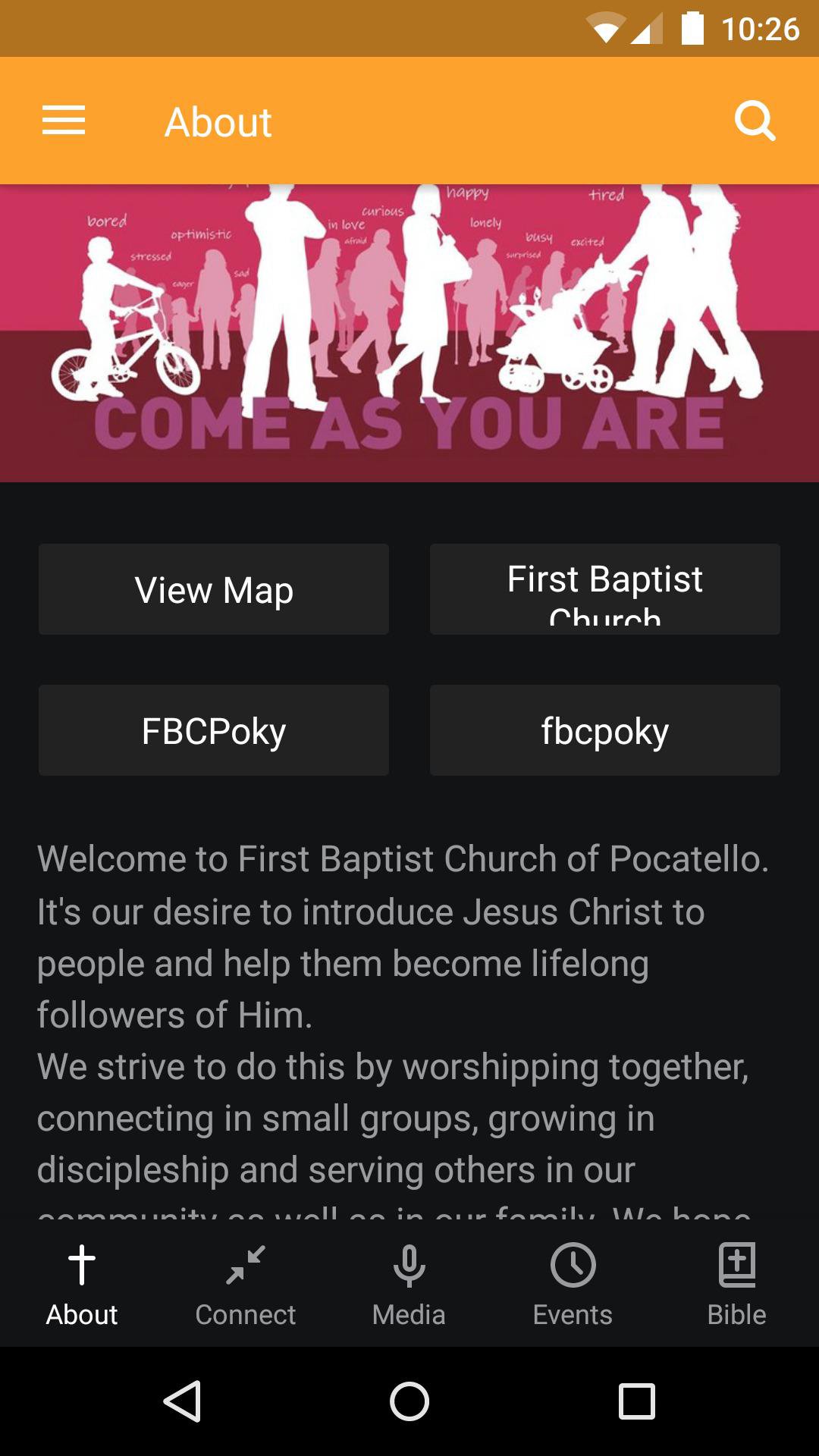Tap the Media microphone icon

tap(409, 1265)
